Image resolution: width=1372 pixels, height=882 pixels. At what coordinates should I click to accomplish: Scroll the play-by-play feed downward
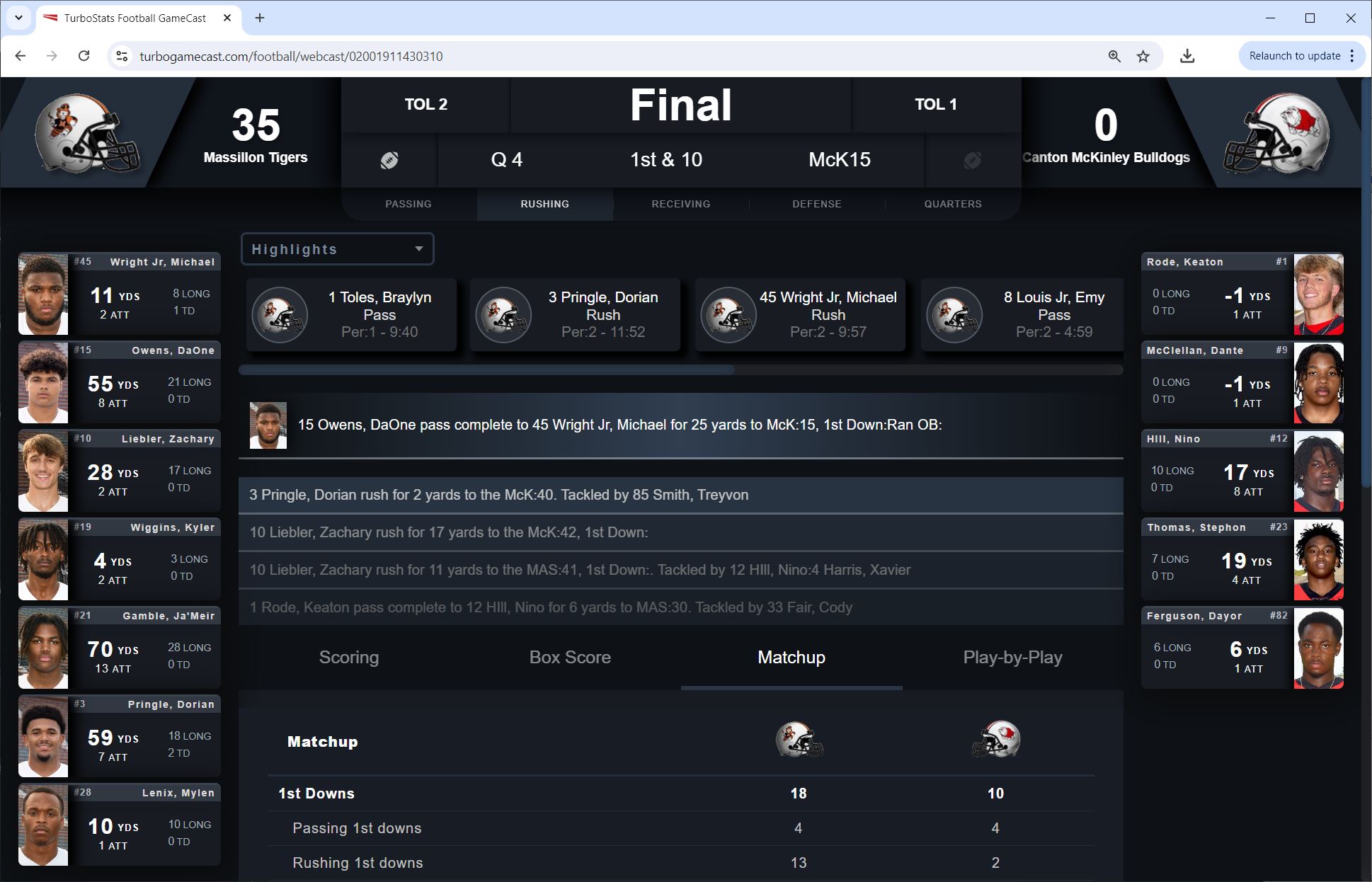tap(684, 607)
